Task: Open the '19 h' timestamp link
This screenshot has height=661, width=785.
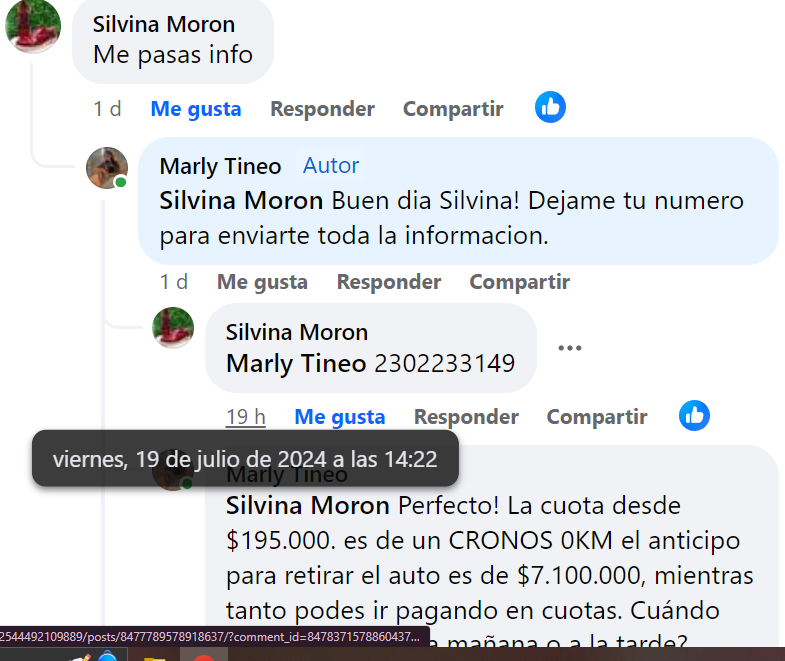Action: pos(246,417)
